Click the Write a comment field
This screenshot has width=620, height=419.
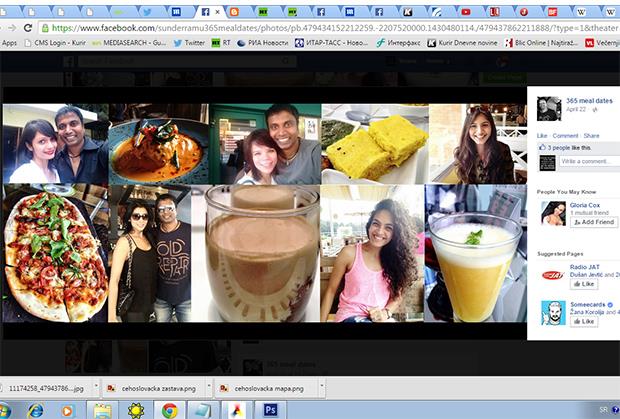tap(585, 161)
